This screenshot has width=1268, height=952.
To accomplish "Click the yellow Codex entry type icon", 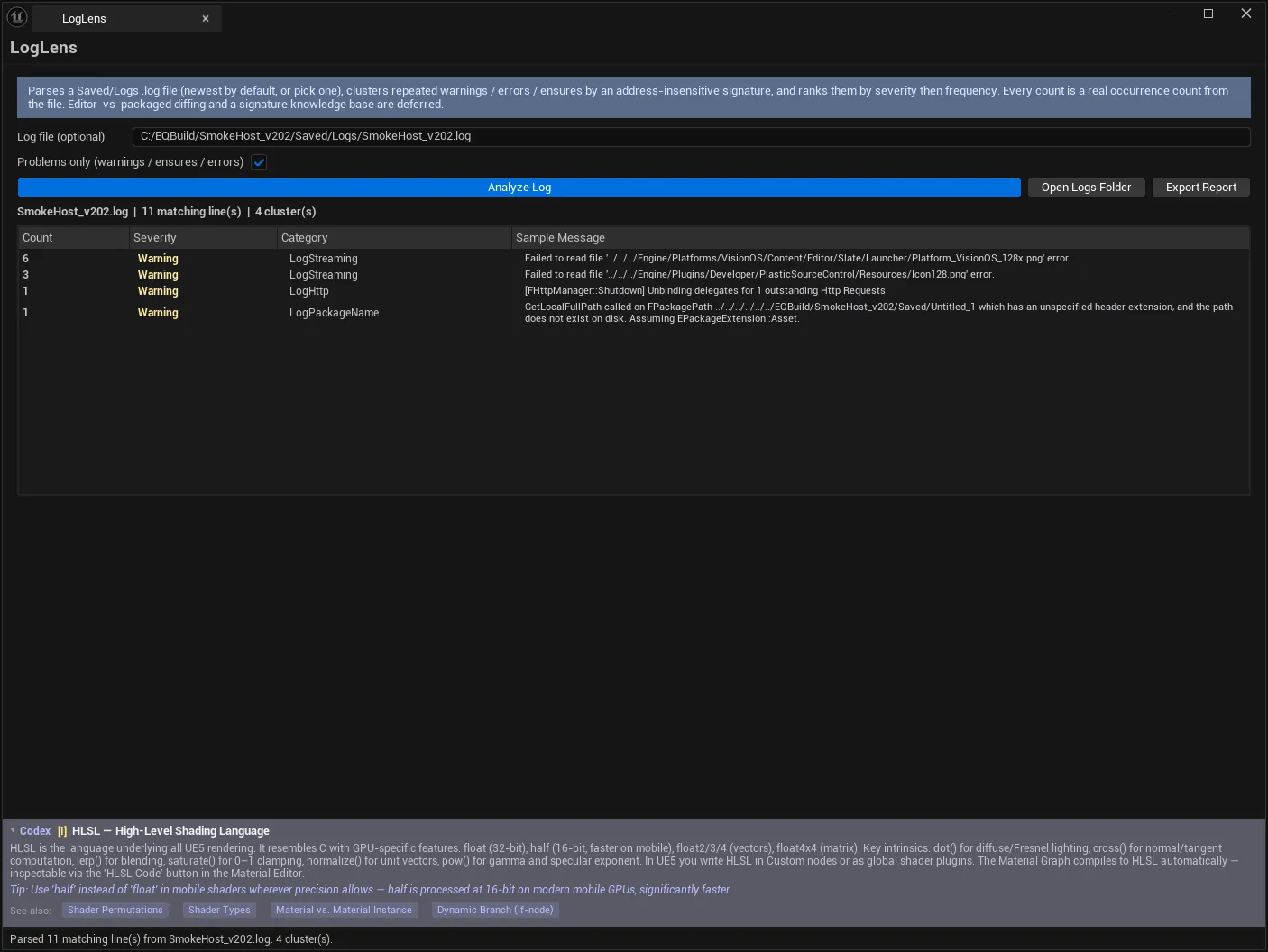I will 62,831.
